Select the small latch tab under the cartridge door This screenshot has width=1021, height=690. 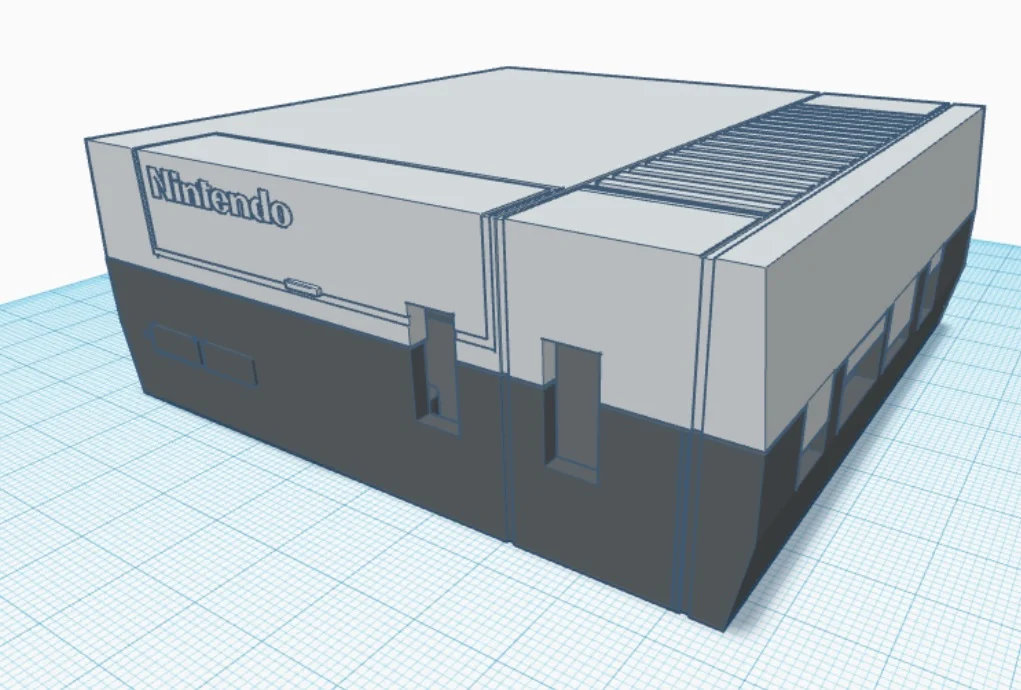point(301,287)
